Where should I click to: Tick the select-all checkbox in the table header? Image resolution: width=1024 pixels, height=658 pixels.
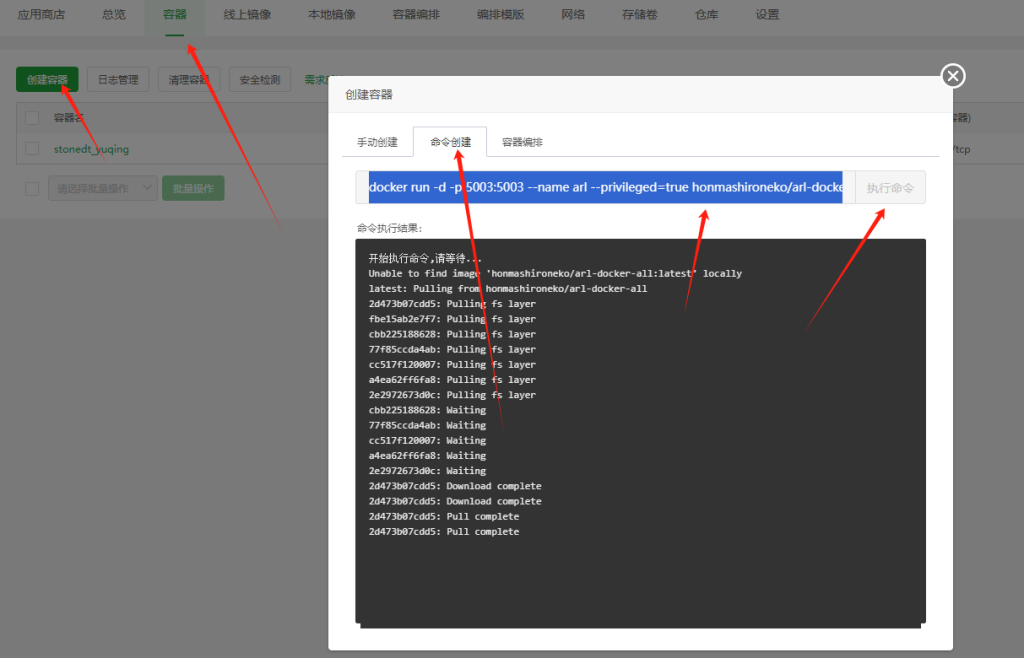(x=31, y=118)
